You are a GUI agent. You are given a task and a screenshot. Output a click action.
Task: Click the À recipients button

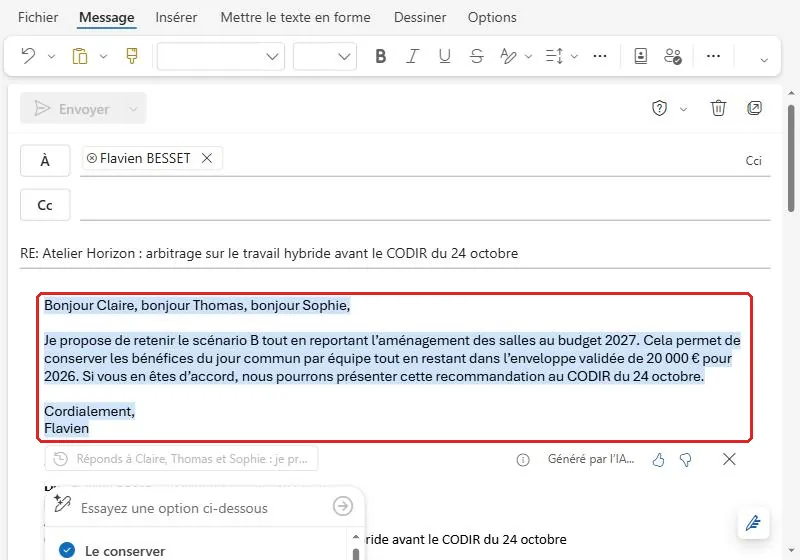[45, 161]
